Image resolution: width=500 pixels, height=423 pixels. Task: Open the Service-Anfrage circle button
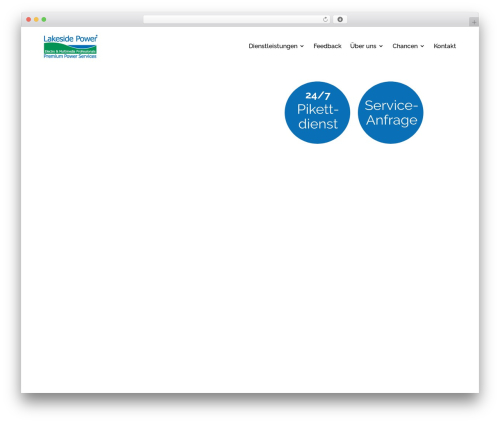coord(391,113)
